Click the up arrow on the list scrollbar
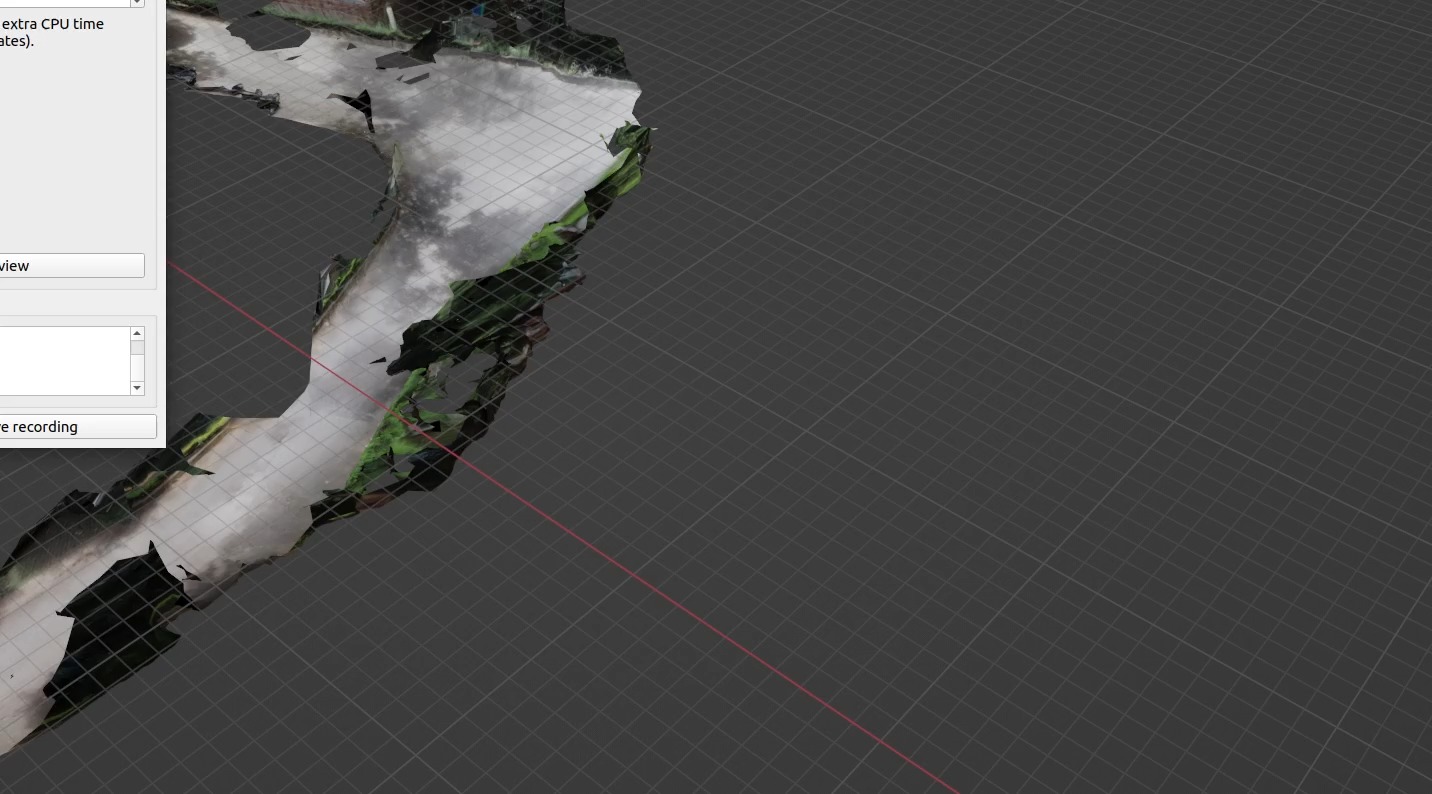The image size is (1432, 794). [x=137, y=332]
